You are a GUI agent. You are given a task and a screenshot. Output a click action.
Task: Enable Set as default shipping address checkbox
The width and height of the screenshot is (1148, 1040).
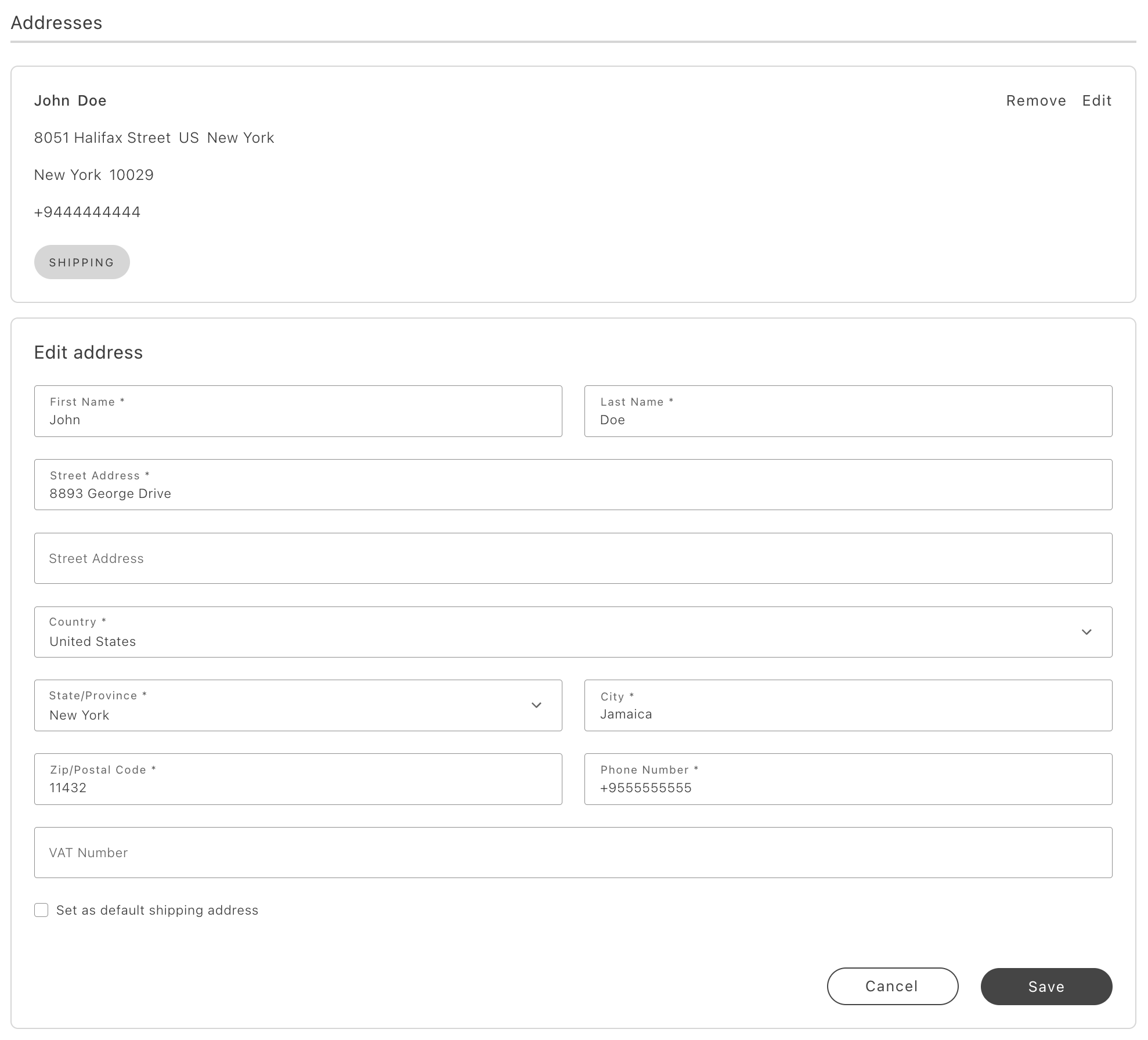(41, 910)
